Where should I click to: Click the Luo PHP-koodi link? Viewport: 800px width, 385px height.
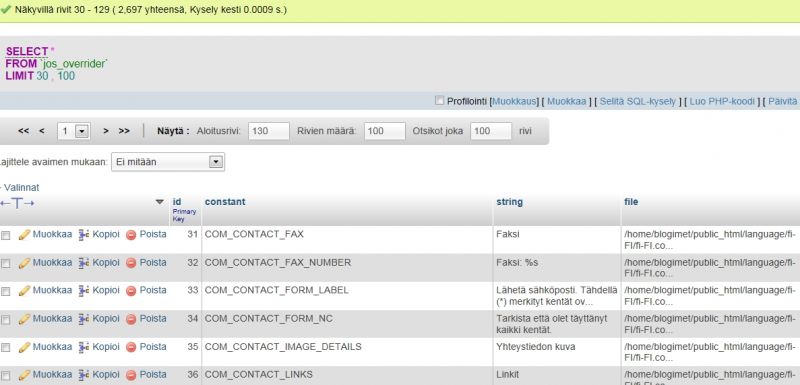pos(722,101)
